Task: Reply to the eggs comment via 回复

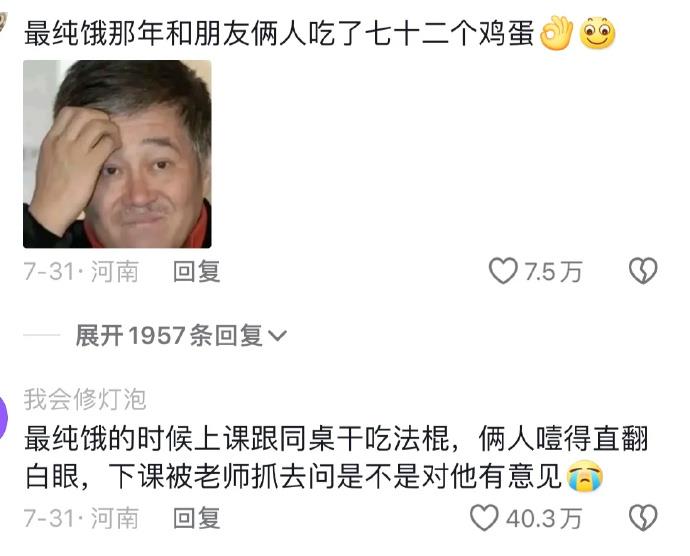Action: (x=196, y=271)
